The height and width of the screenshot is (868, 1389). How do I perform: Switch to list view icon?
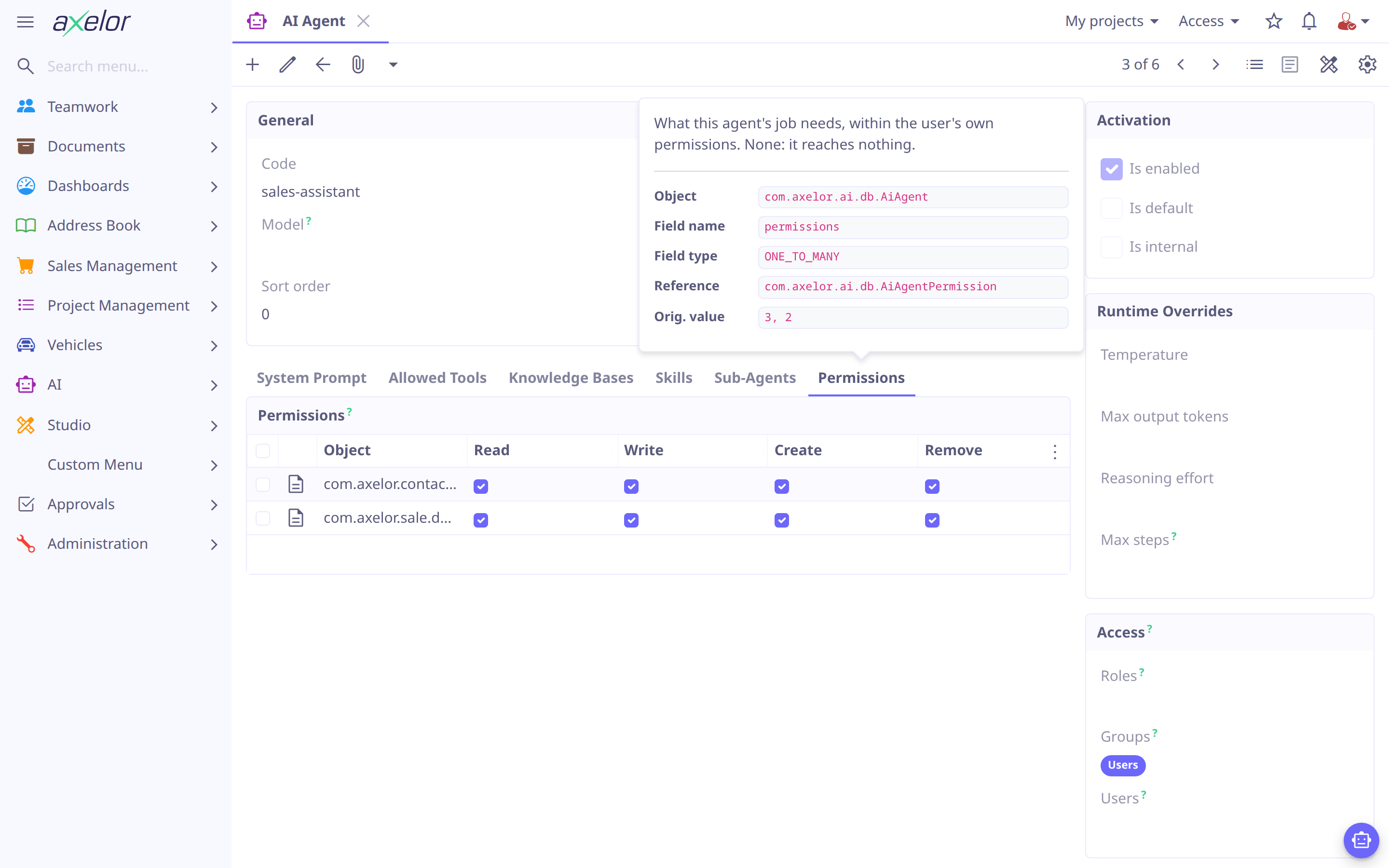(1255, 64)
